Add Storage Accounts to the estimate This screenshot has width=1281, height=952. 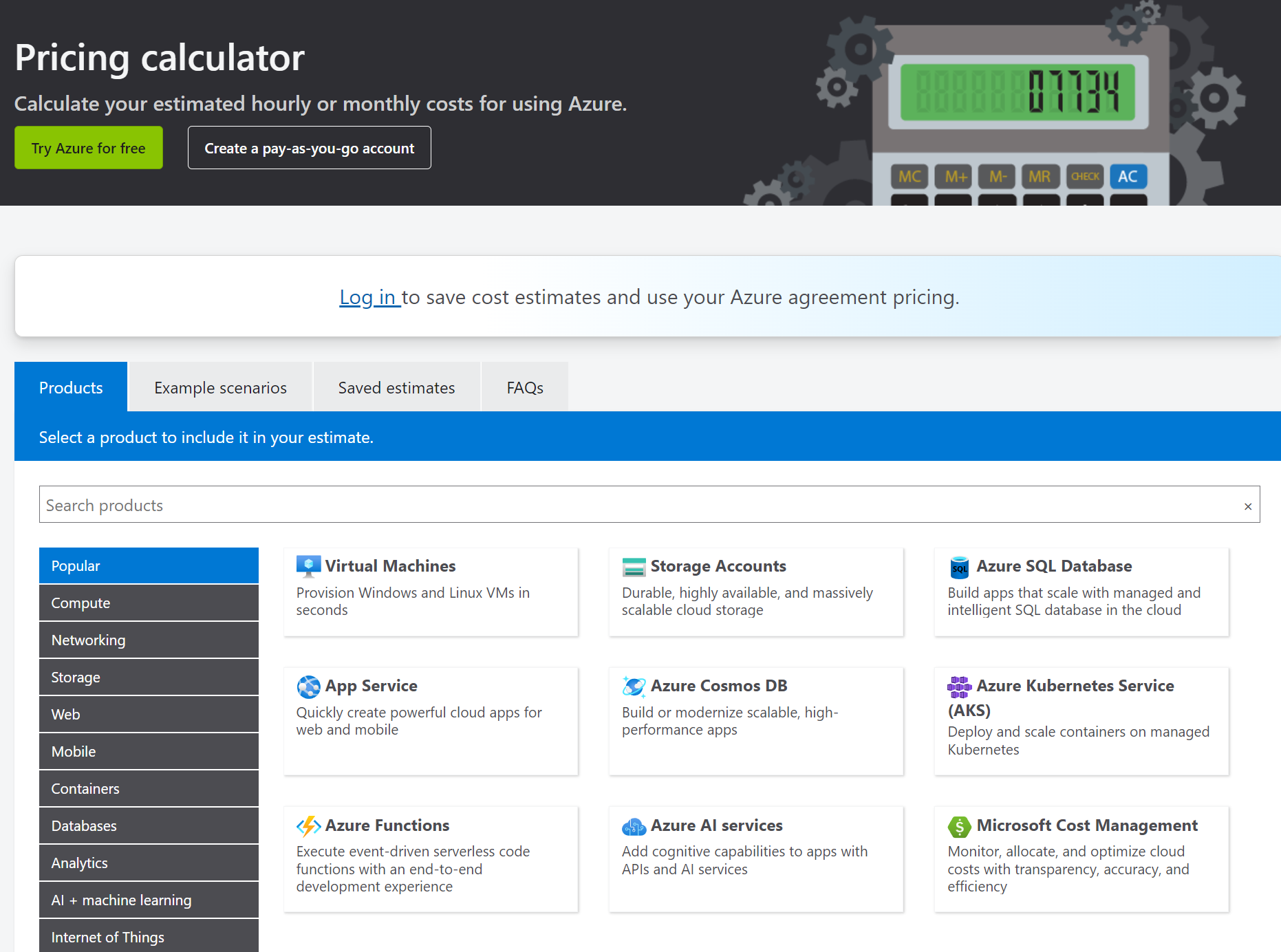pos(756,592)
